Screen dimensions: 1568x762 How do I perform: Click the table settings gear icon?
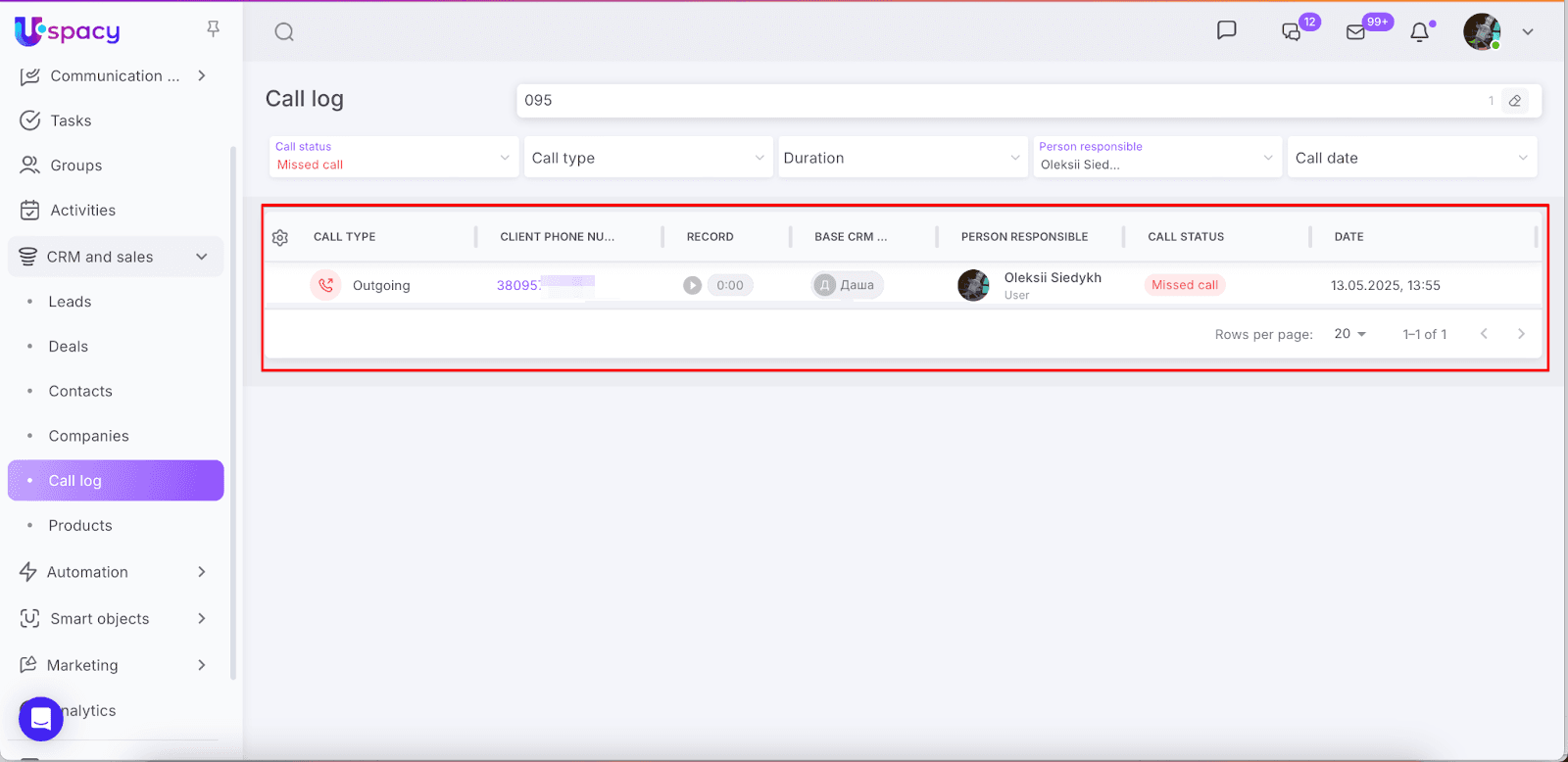(x=280, y=237)
